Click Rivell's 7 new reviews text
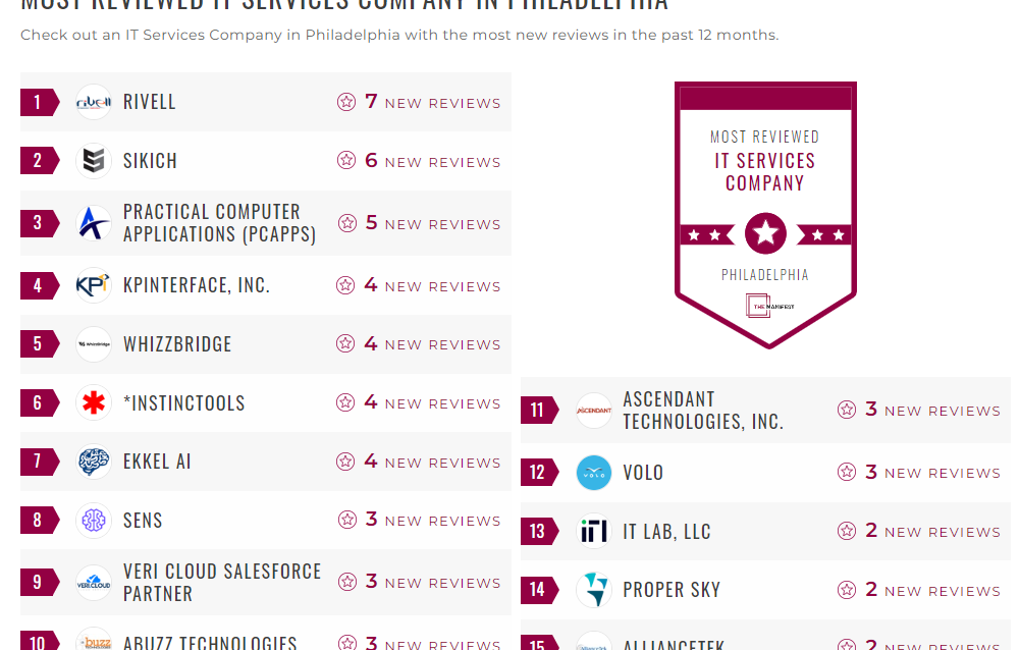The width and height of the screenshot is (1020, 650). [431, 102]
